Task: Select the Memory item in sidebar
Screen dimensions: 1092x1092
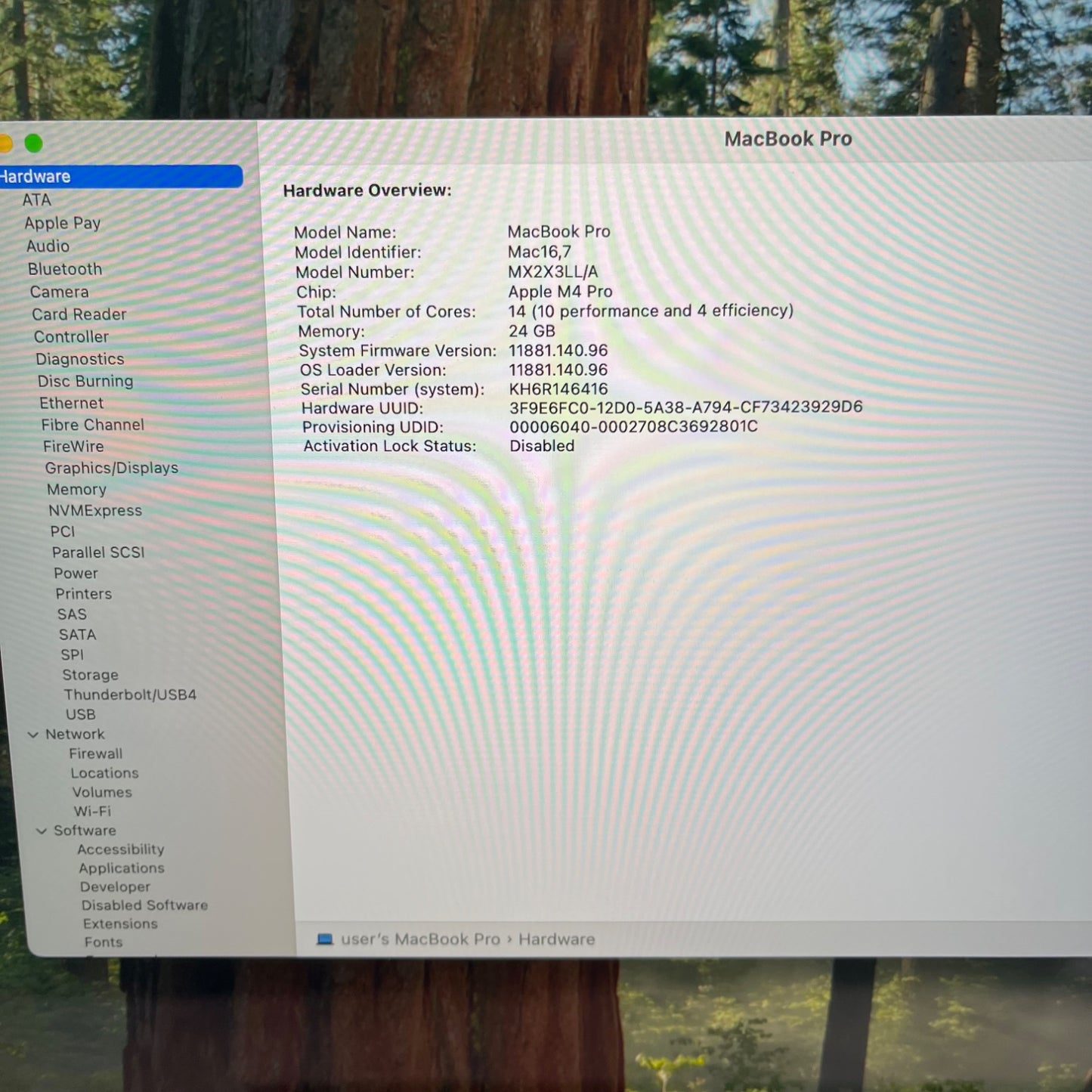Action: (x=76, y=489)
